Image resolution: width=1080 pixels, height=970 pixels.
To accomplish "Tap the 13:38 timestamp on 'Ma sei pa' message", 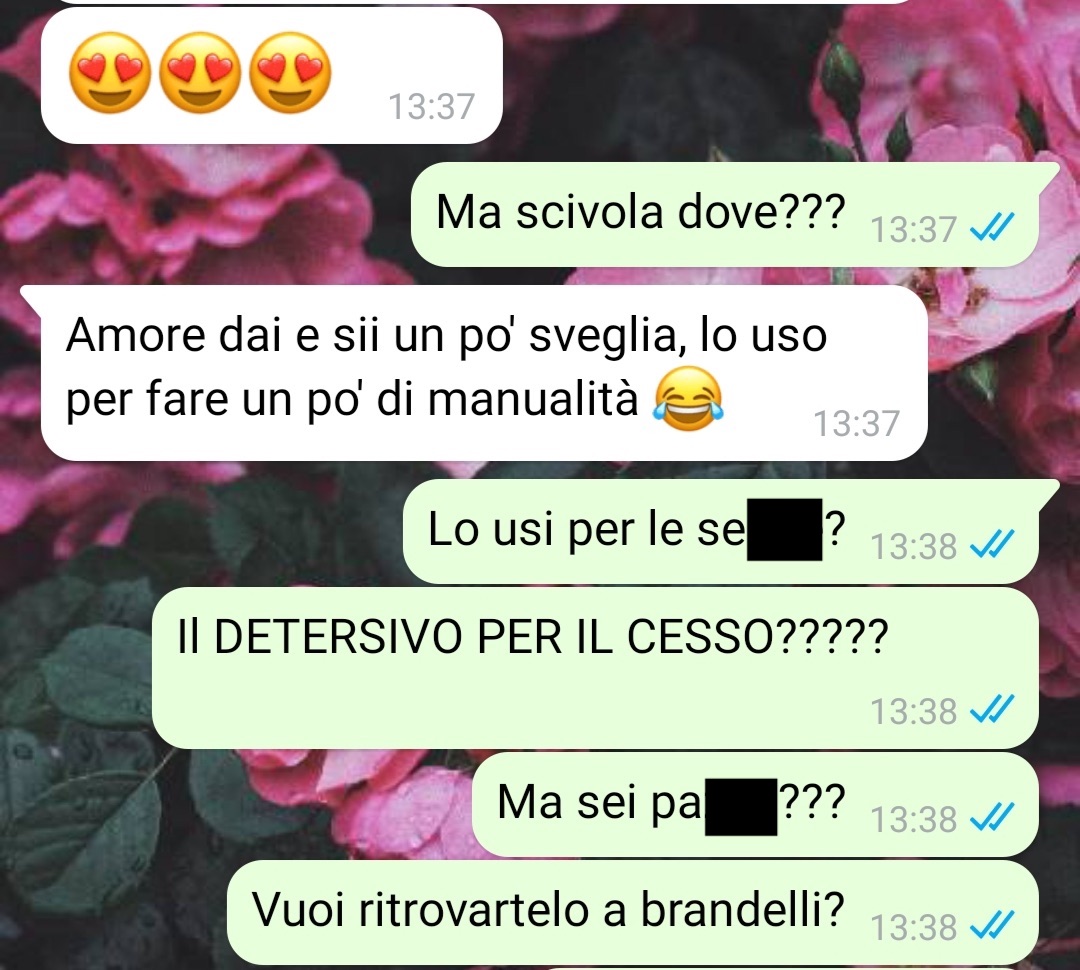I will 914,818.
